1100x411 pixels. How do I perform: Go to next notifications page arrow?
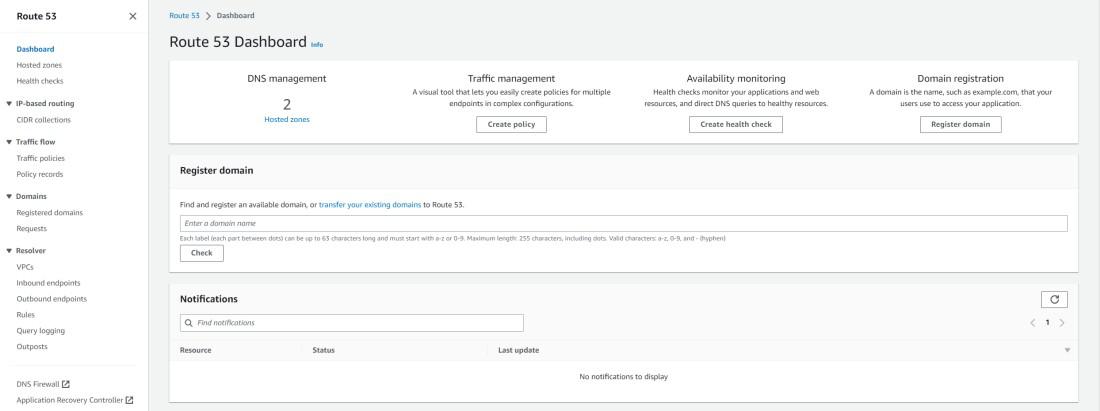pyautogui.click(x=1062, y=323)
